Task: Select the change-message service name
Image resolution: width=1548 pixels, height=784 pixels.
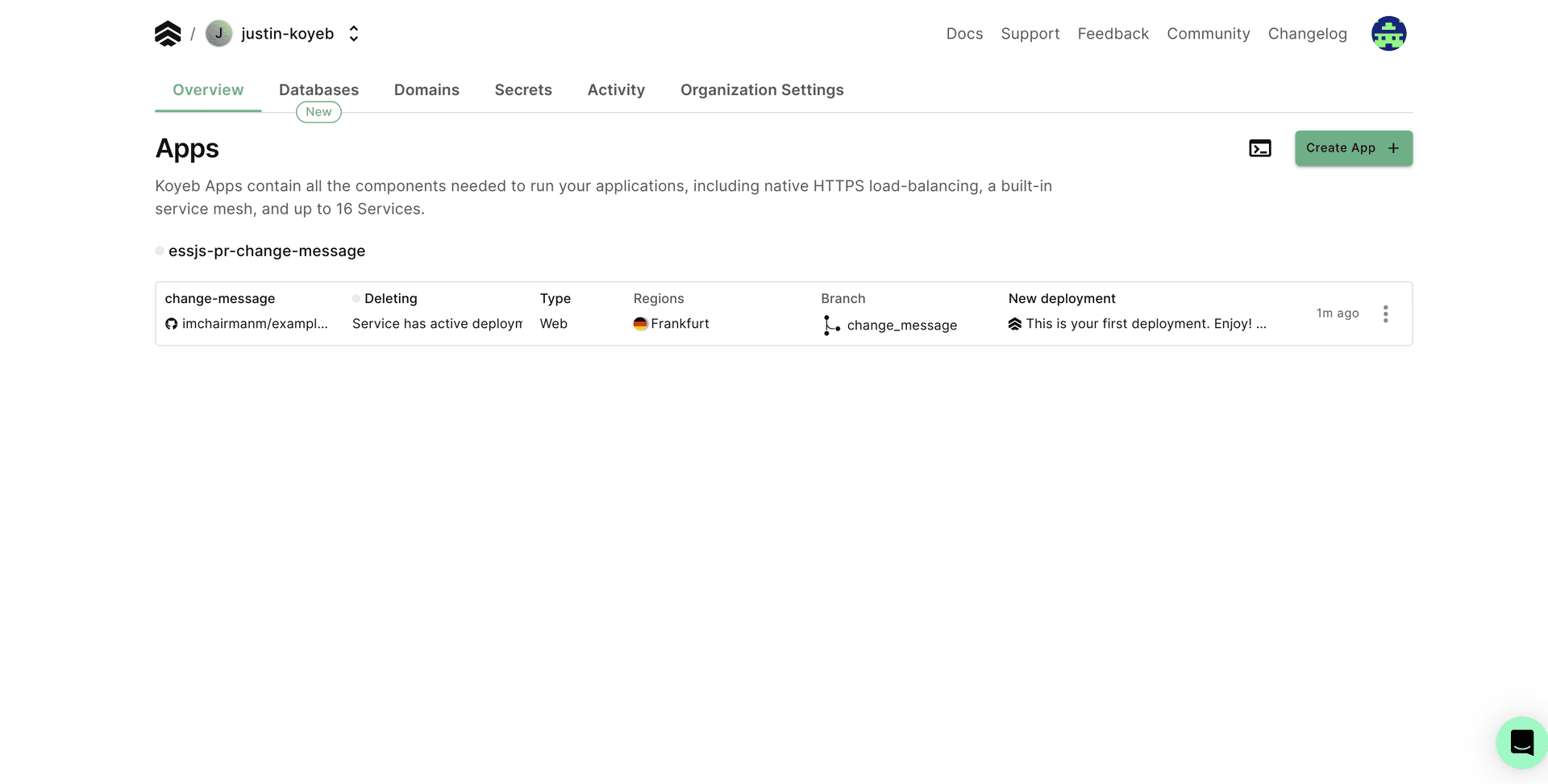Action: coord(220,299)
